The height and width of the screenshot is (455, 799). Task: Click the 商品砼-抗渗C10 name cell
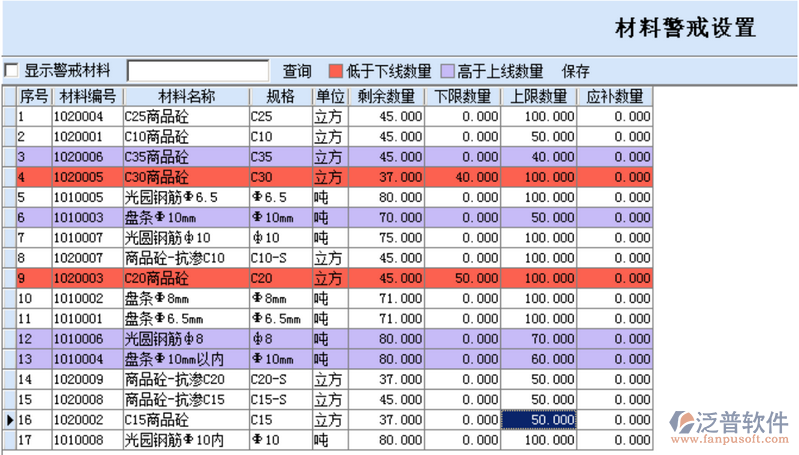(187, 258)
